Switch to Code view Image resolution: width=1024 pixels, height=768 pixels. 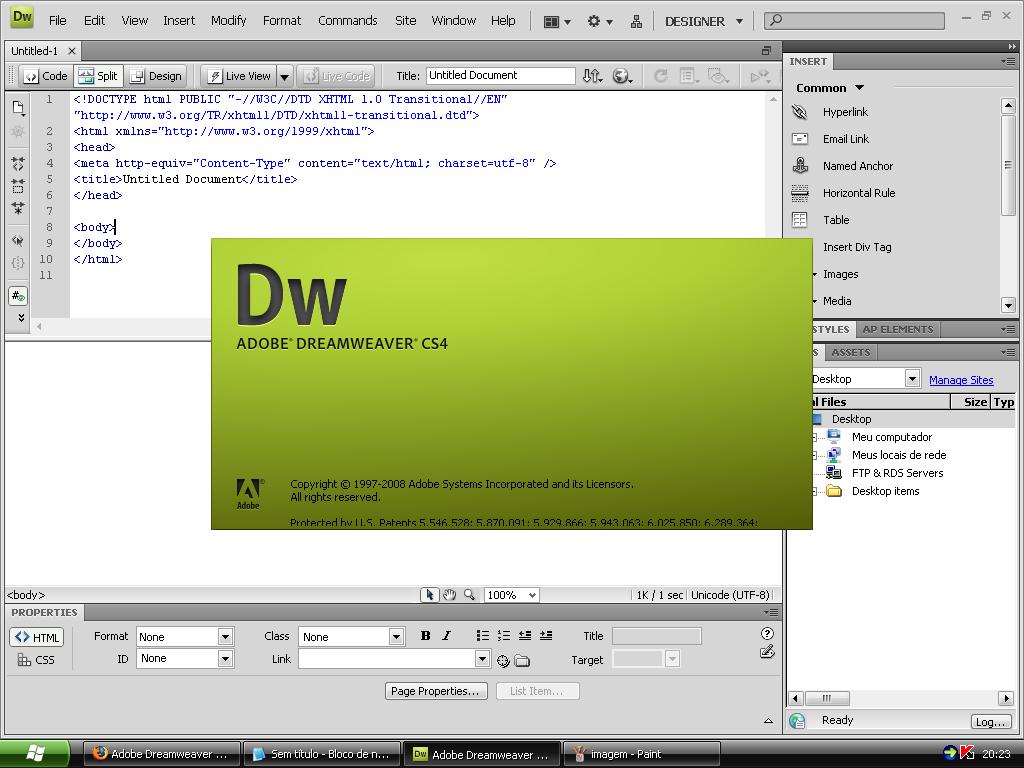tap(45, 76)
